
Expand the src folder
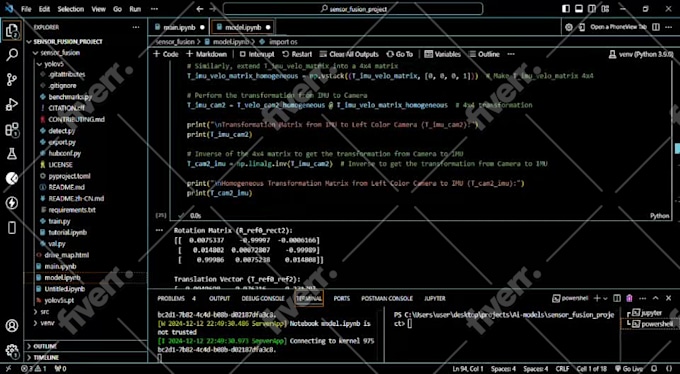(45, 312)
